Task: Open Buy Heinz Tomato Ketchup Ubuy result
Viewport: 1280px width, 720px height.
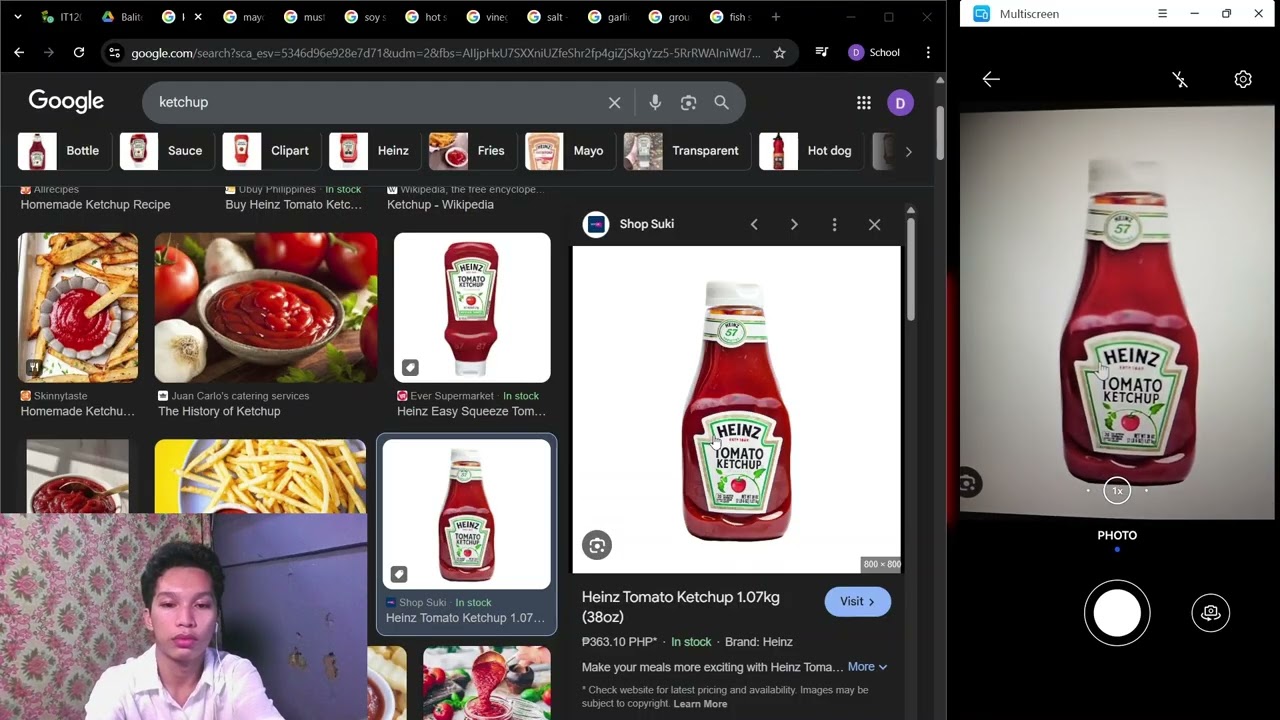Action: coord(293,204)
